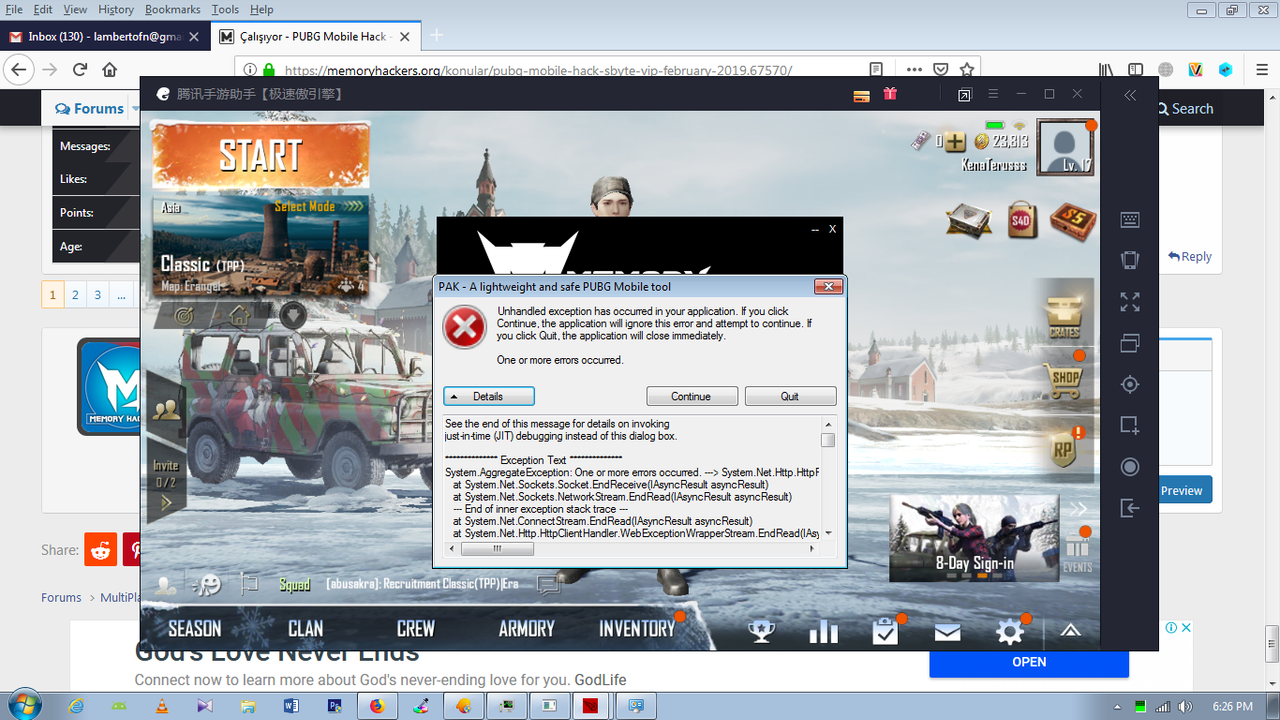Click the Firefox address bar URL

pyautogui.click(x=538, y=70)
